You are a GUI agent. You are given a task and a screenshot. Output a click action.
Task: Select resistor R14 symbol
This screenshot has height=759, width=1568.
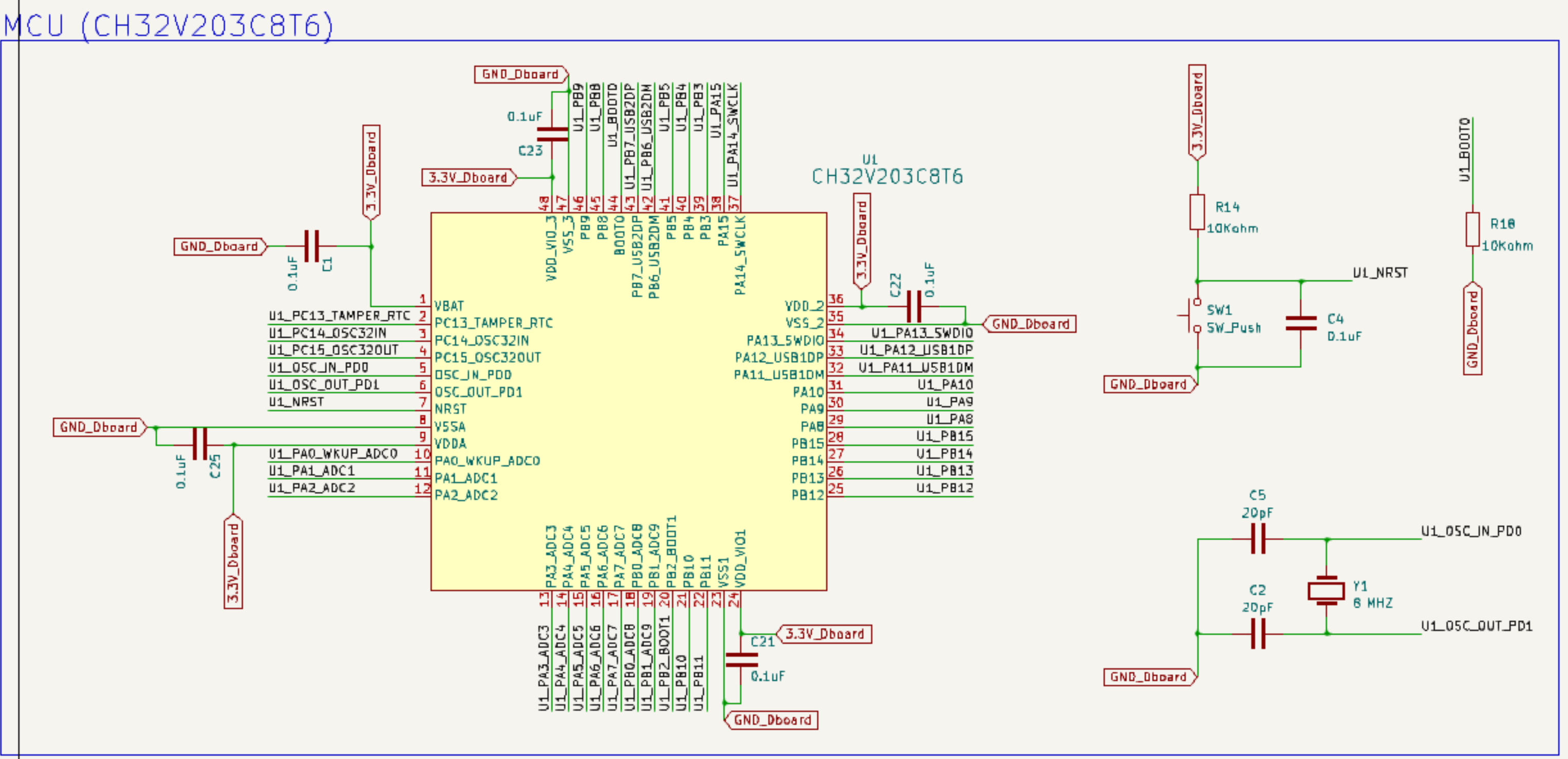coord(1197,212)
